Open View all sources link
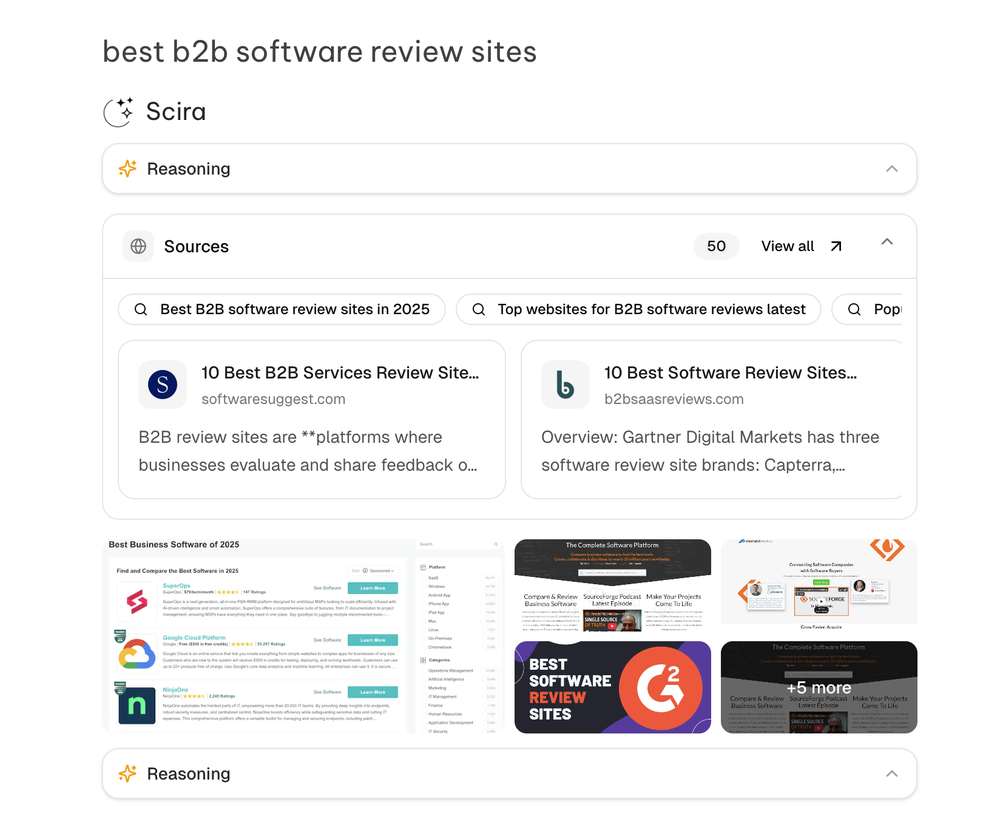 802,246
